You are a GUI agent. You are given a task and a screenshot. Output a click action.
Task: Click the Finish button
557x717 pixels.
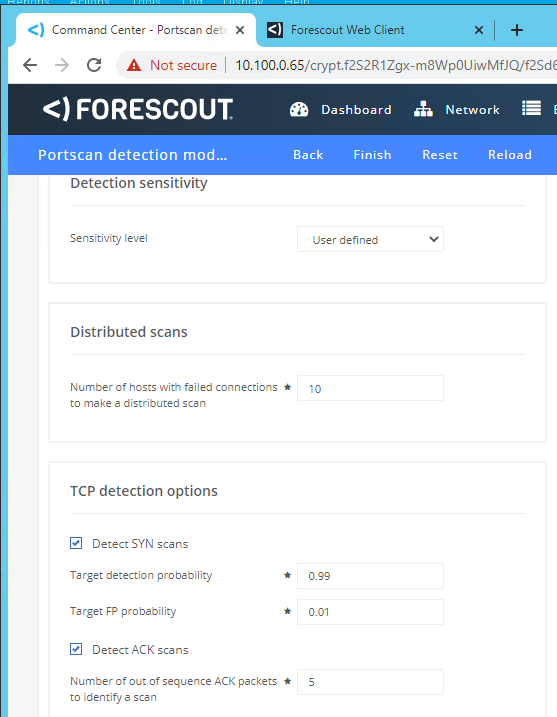click(x=373, y=155)
